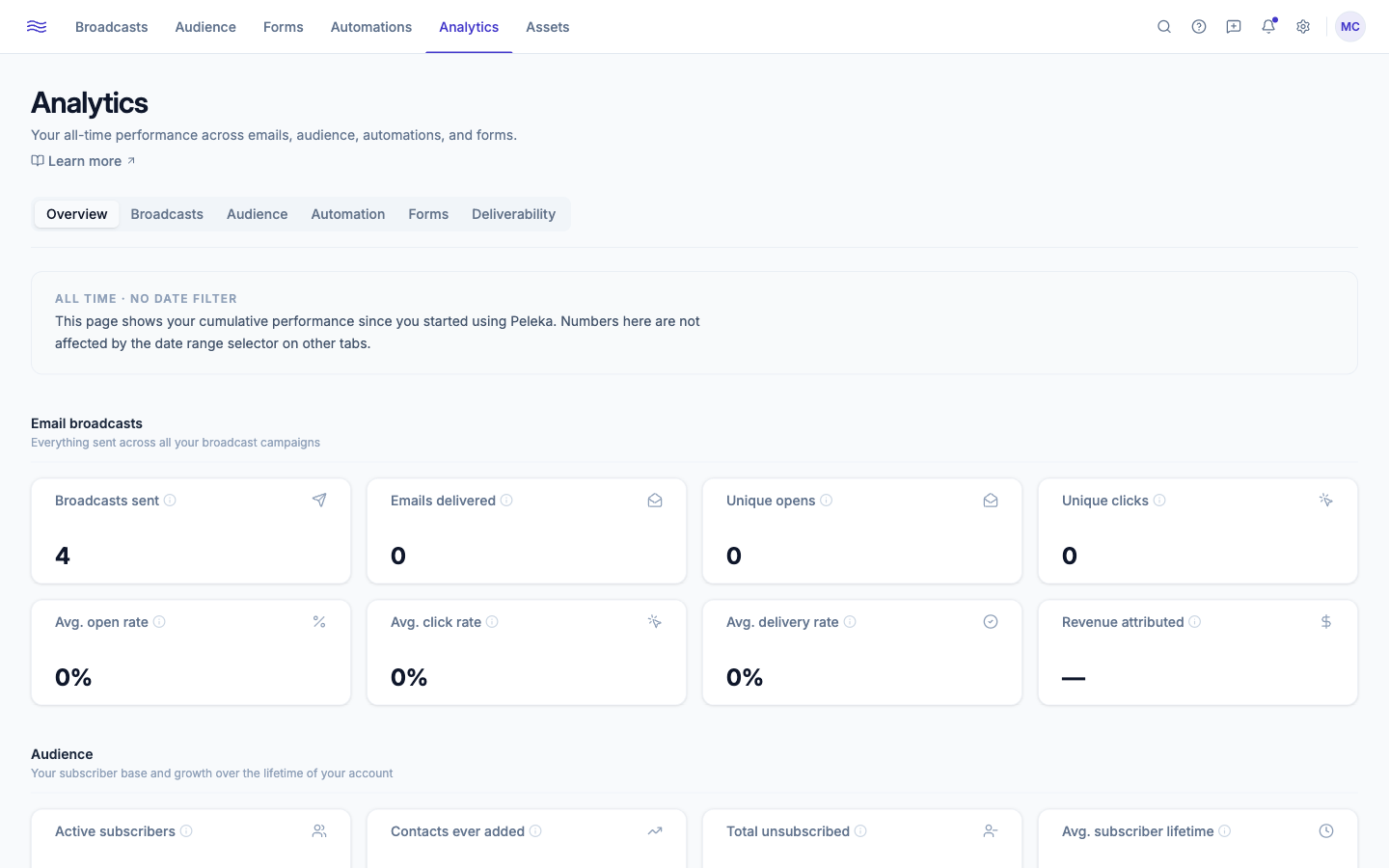Follow the Learn more link

[x=84, y=161]
